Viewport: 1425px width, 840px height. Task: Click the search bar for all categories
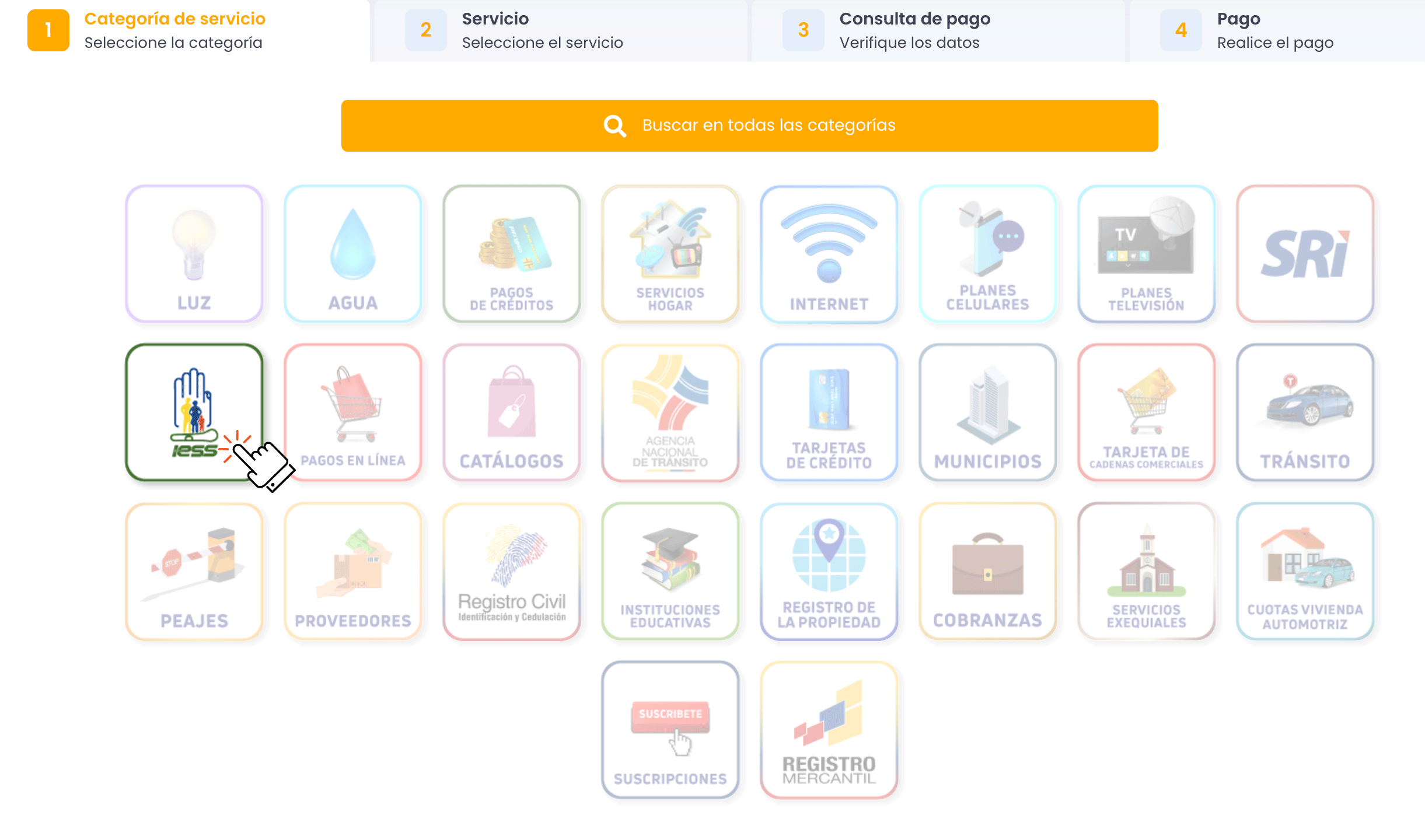[750, 125]
